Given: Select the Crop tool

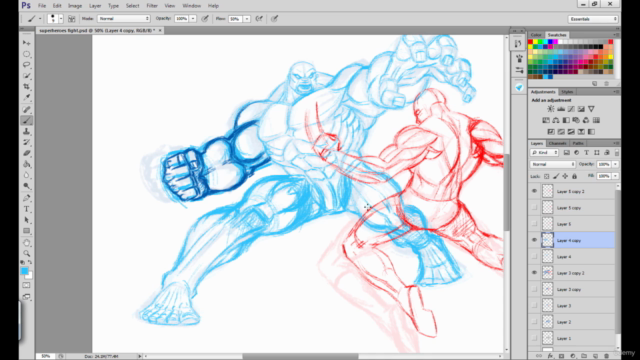Looking at the screenshot, I should [27, 87].
